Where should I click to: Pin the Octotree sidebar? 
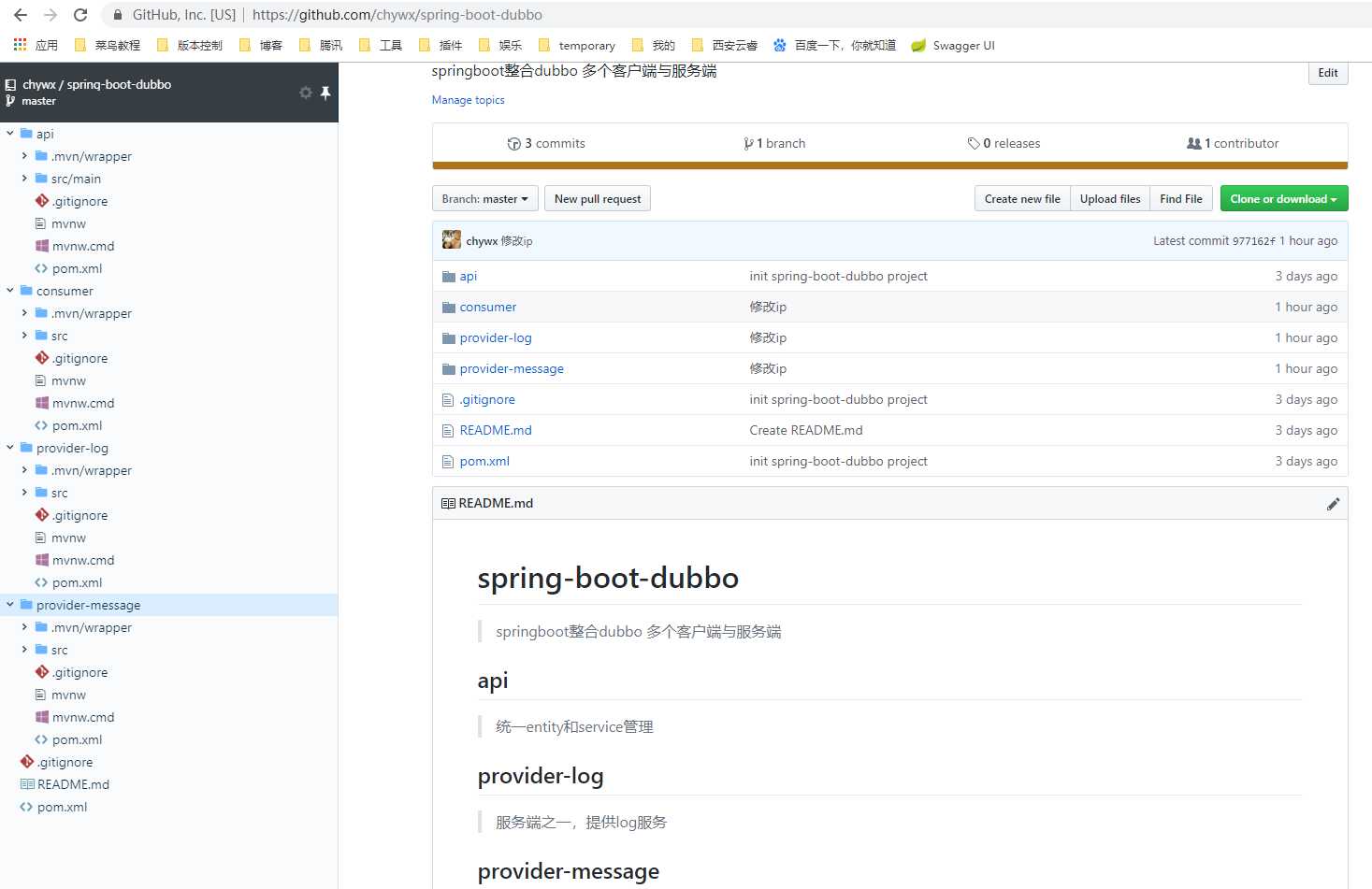point(325,93)
